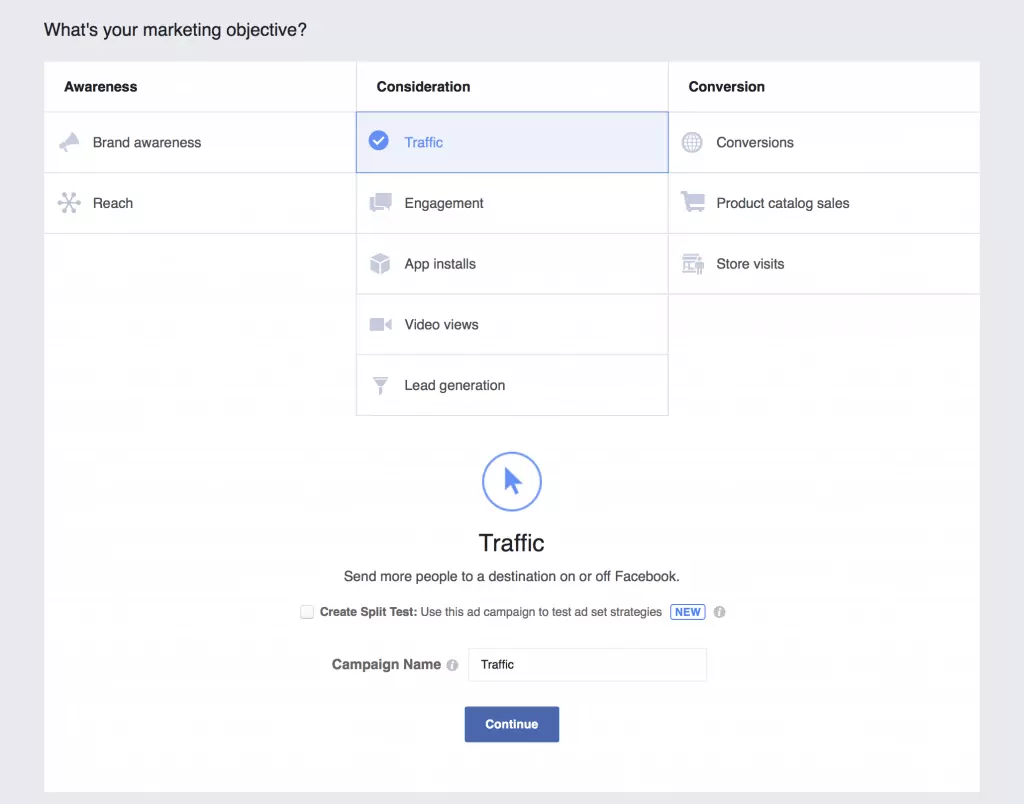Click the Conversions globe icon
Image resolution: width=1024 pixels, height=804 pixels.
(692, 143)
